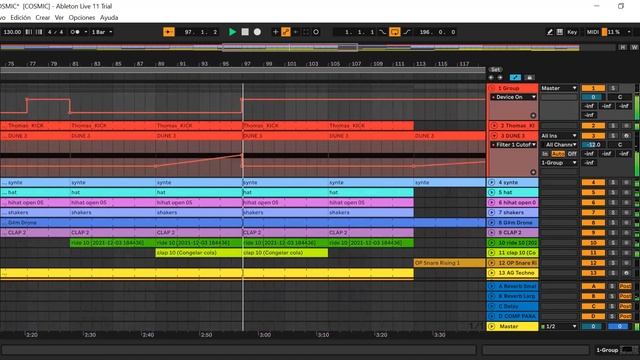Unfold the 2 Thomas KICK track
Viewport: 640px width, 360px height.
click(494, 126)
